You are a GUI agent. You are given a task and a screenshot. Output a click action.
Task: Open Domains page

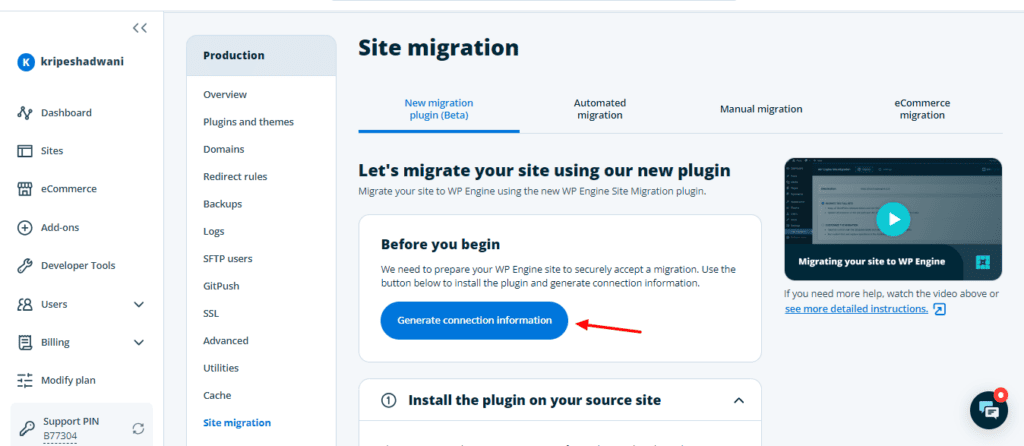click(223, 150)
